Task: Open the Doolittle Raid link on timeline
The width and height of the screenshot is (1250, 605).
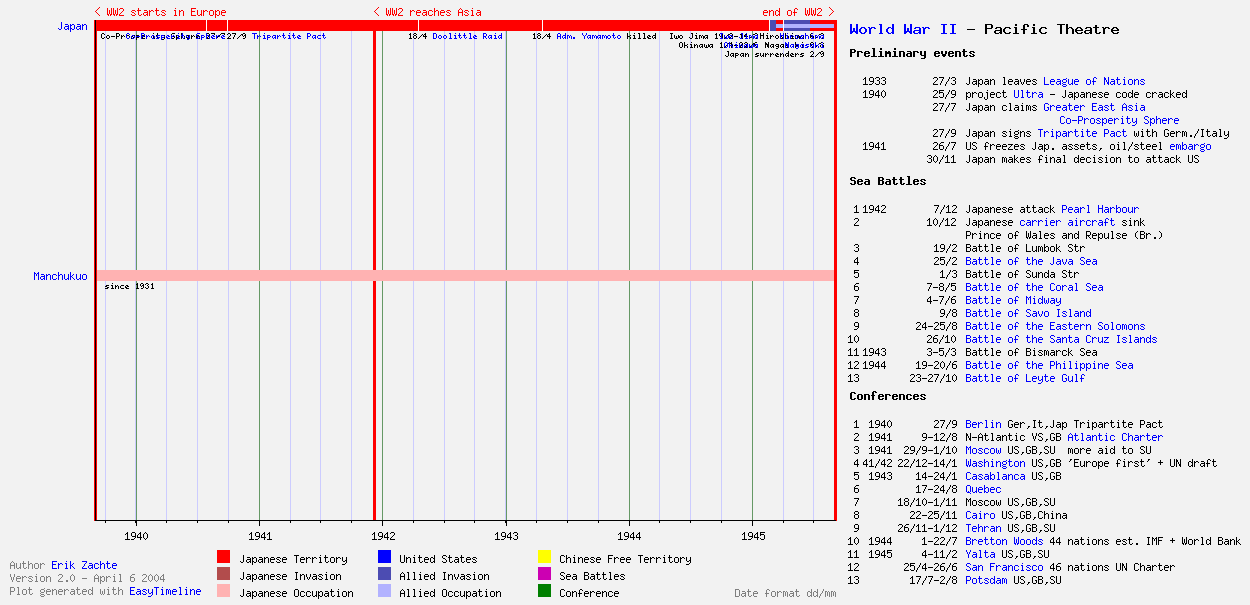Action: (467, 36)
